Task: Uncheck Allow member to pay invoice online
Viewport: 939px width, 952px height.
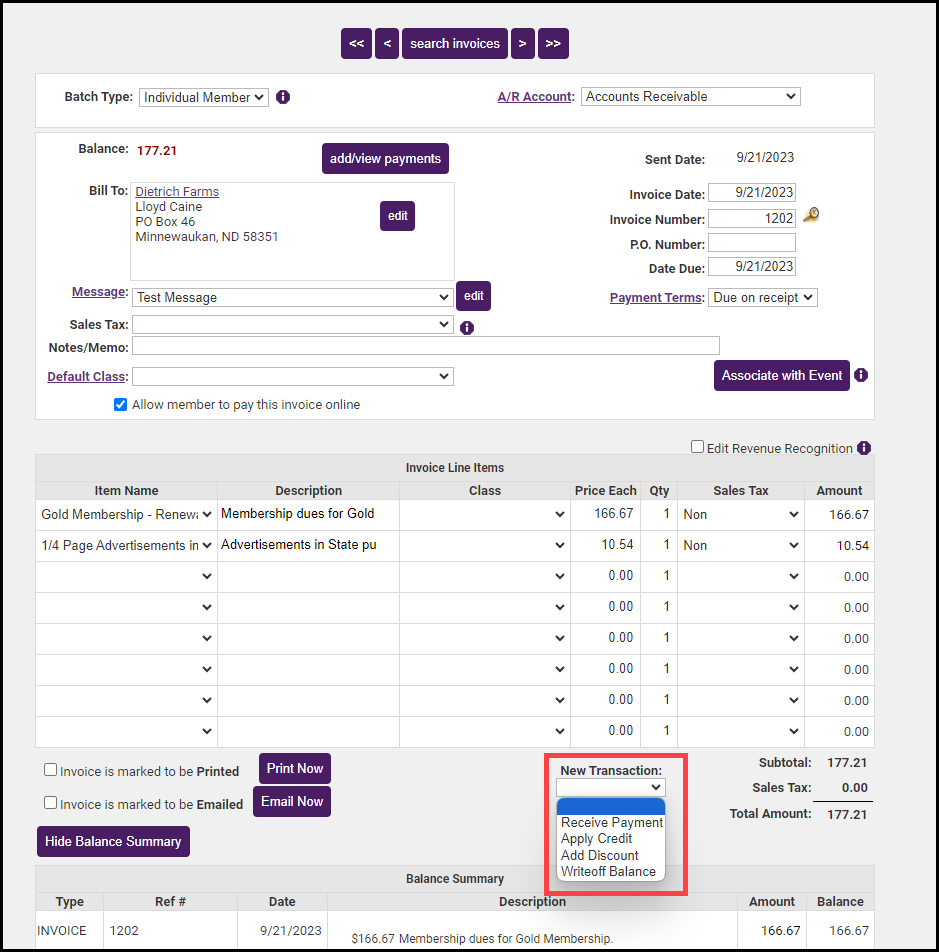Action: tap(121, 405)
